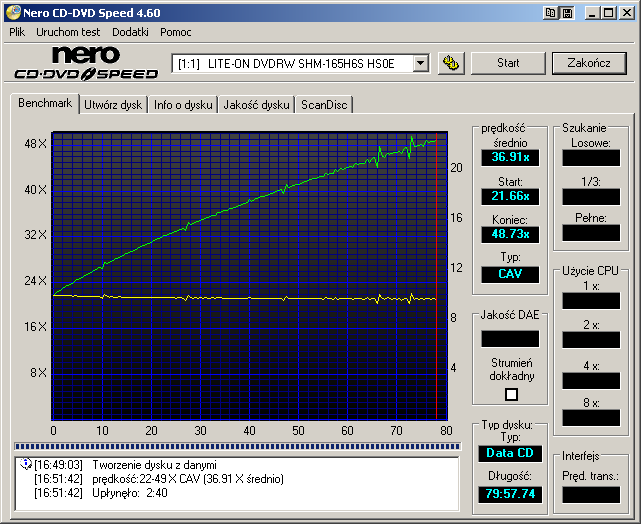Click log line 'prędkość:22-49 X CAV'
This screenshot has height=524, width=641.
(x=188, y=479)
